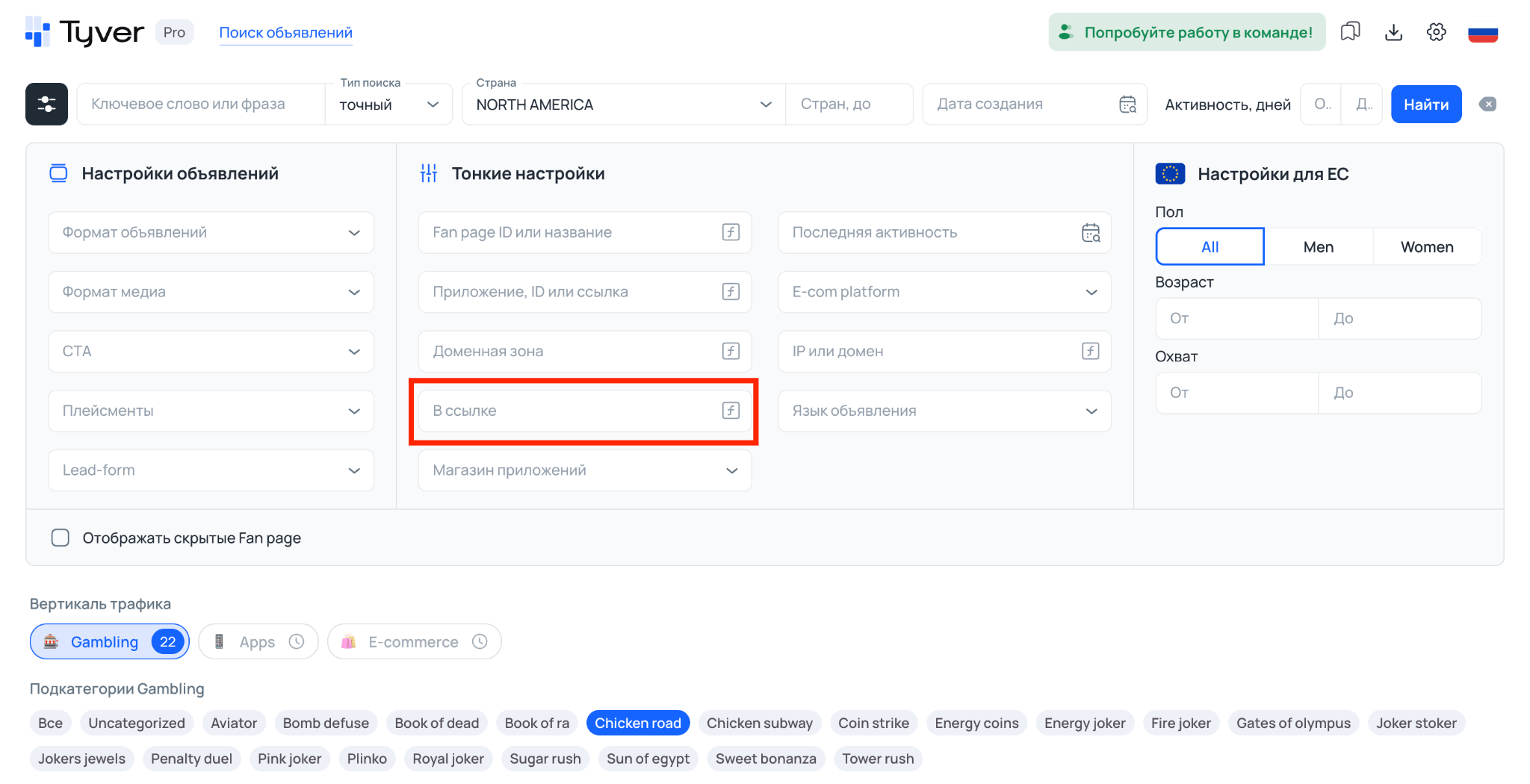
Task: Click Joker stoker chip
Action: (1416, 723)
